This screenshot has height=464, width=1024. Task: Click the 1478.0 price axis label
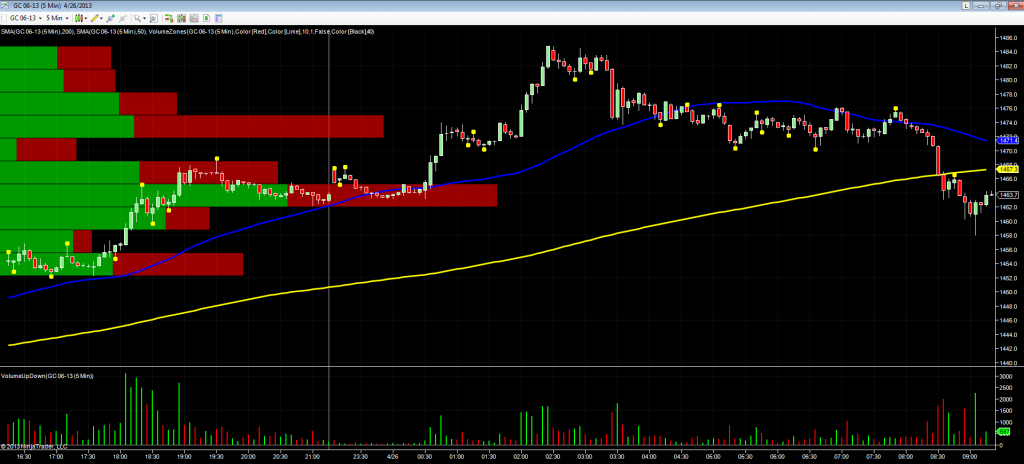point(1006,95)
